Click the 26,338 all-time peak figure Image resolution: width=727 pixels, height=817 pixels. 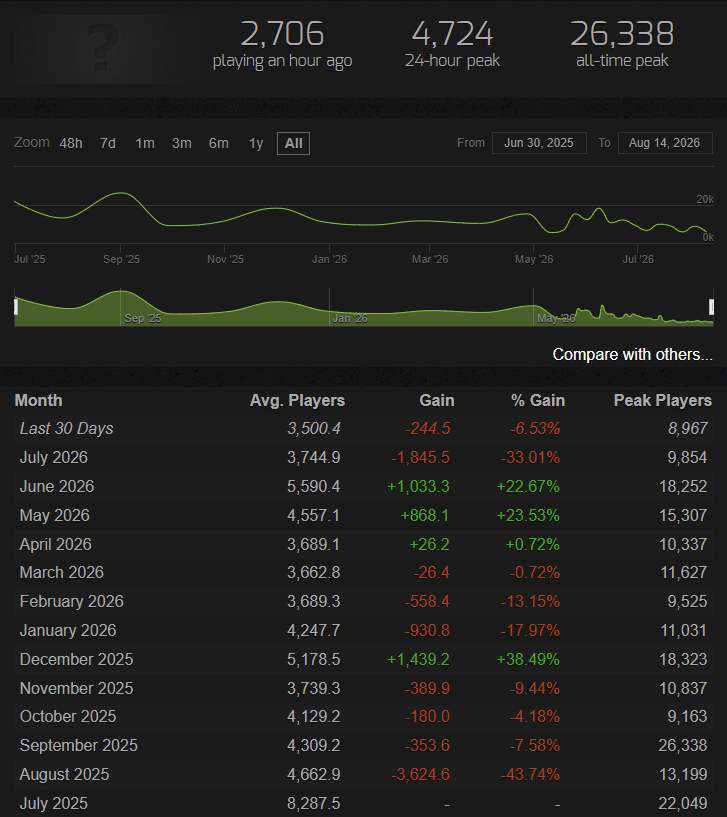coord(622,34)
